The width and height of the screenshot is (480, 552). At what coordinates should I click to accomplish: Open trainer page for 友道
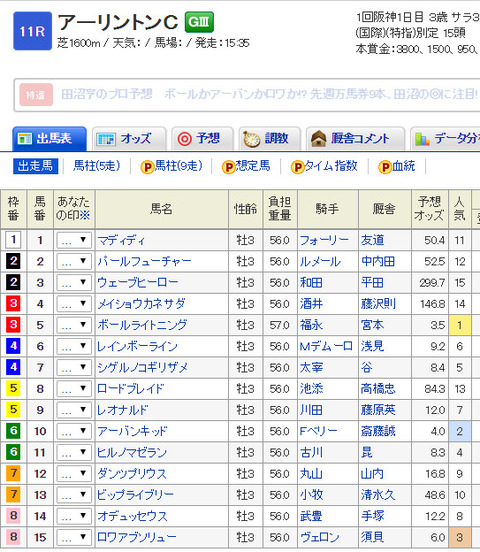coord(372,240)
